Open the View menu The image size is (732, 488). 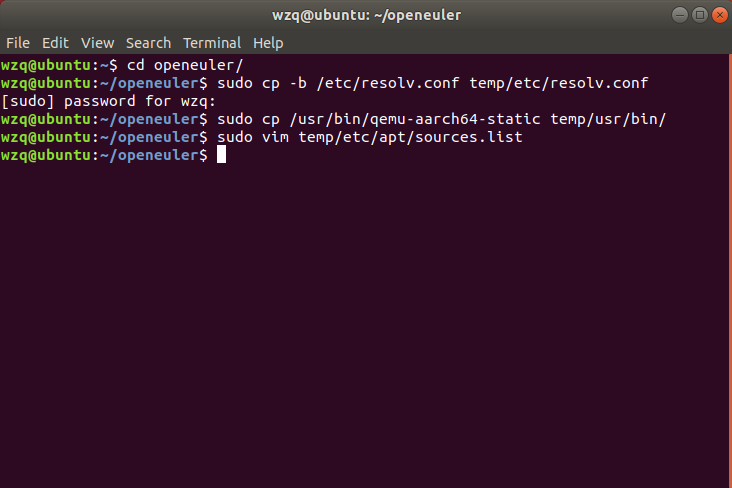pos(98,43)
